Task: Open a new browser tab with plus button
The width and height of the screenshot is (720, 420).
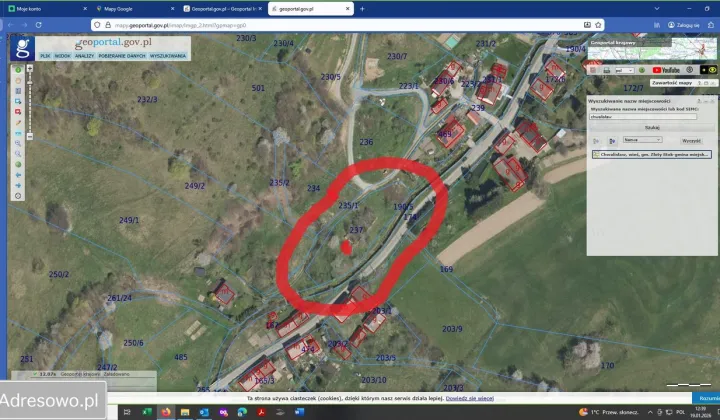Action: pos(362,9)
